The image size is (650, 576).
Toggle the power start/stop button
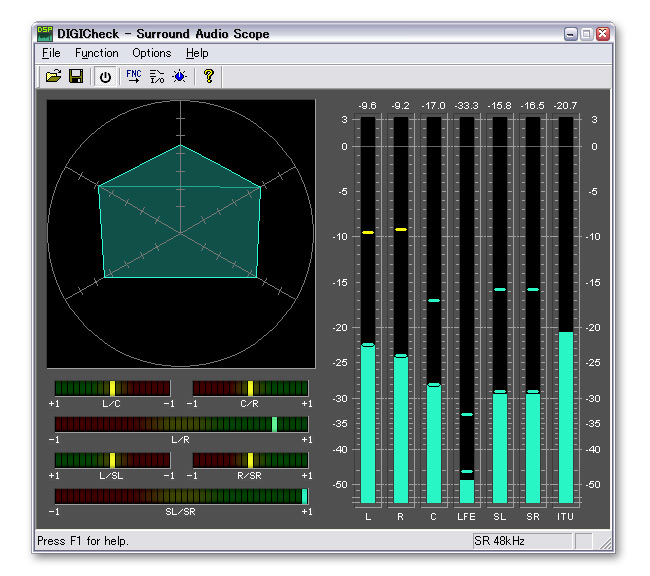click(x=105, y=76)
